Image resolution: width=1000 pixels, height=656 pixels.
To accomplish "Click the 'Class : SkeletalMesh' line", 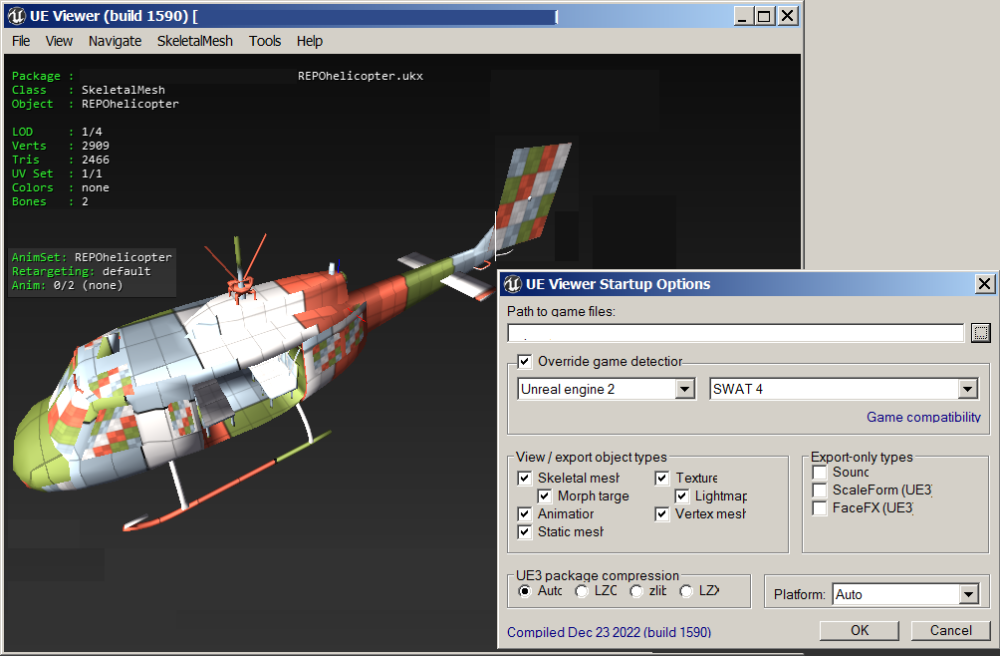I will coord(88,90).
